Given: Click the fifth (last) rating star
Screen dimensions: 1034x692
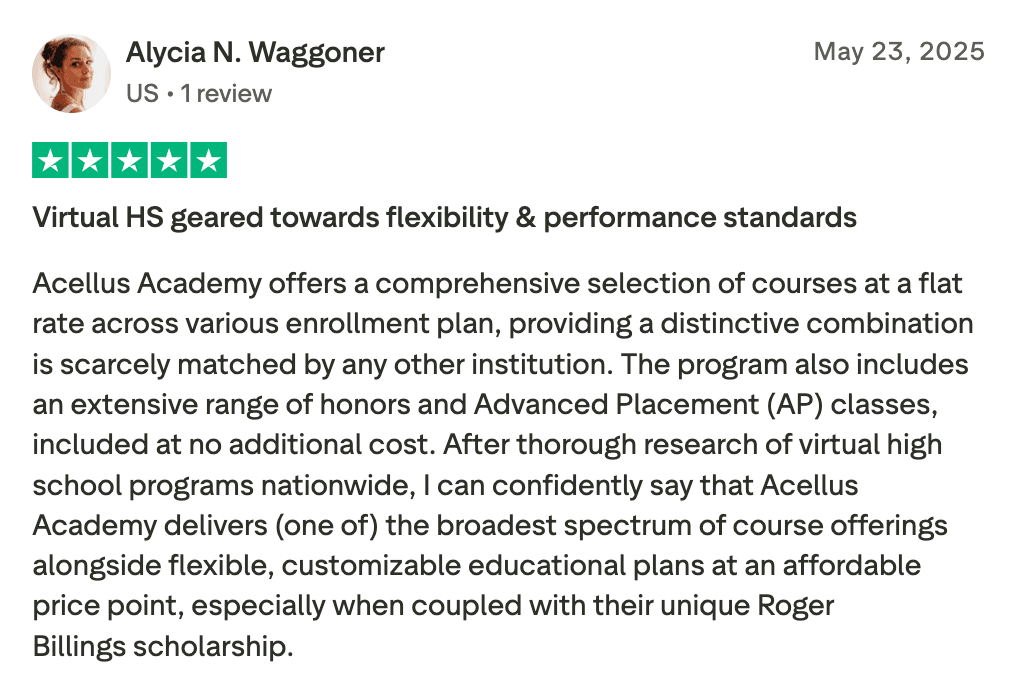Looking at the screenshot, I should click(x=208, y=161).
